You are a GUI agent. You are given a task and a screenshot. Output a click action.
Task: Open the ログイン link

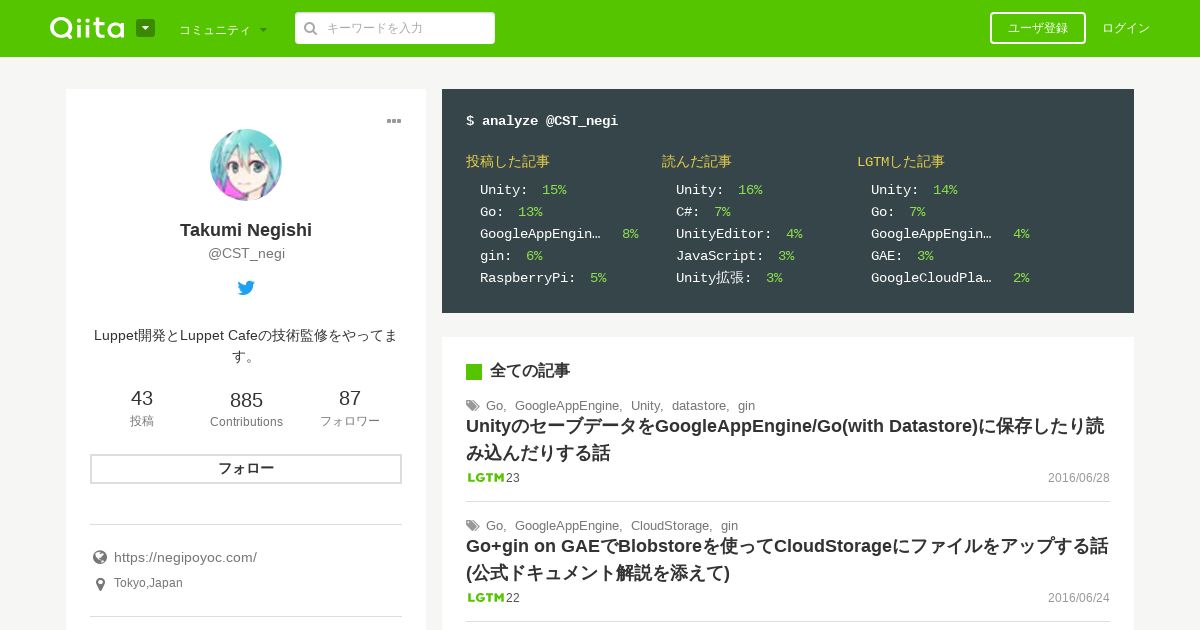pos(1126,28)
